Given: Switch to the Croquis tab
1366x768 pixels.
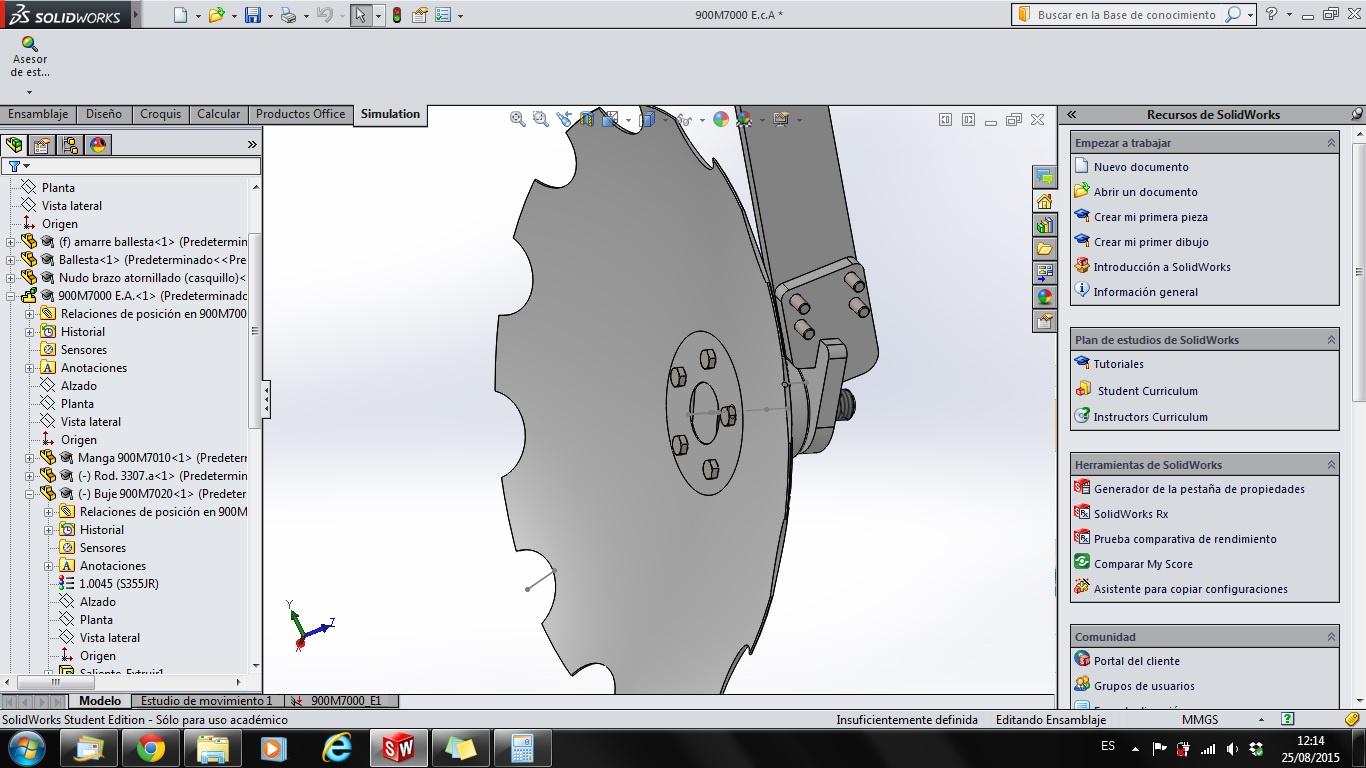Looking at the screenshot, I should coord(160,114).
